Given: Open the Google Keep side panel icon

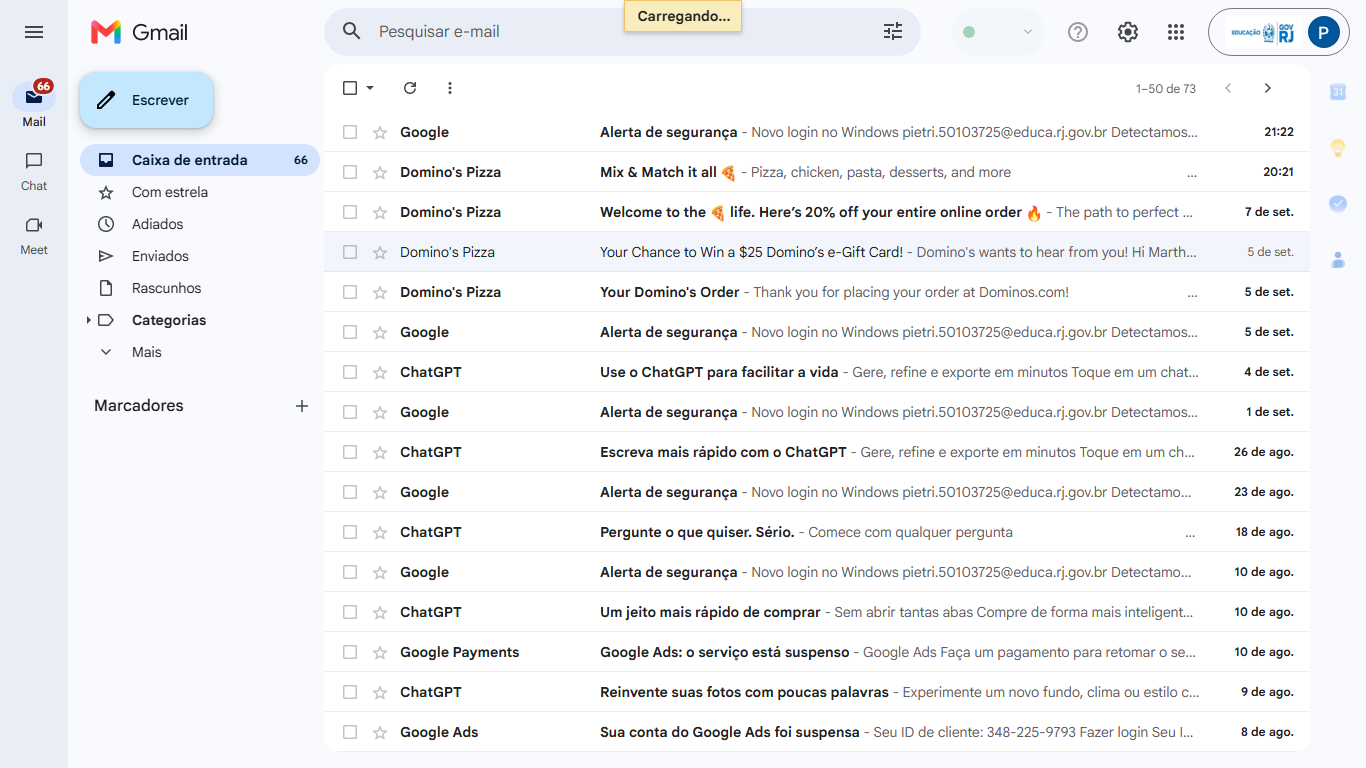Looking at the screenshot, I should 1338,148.
